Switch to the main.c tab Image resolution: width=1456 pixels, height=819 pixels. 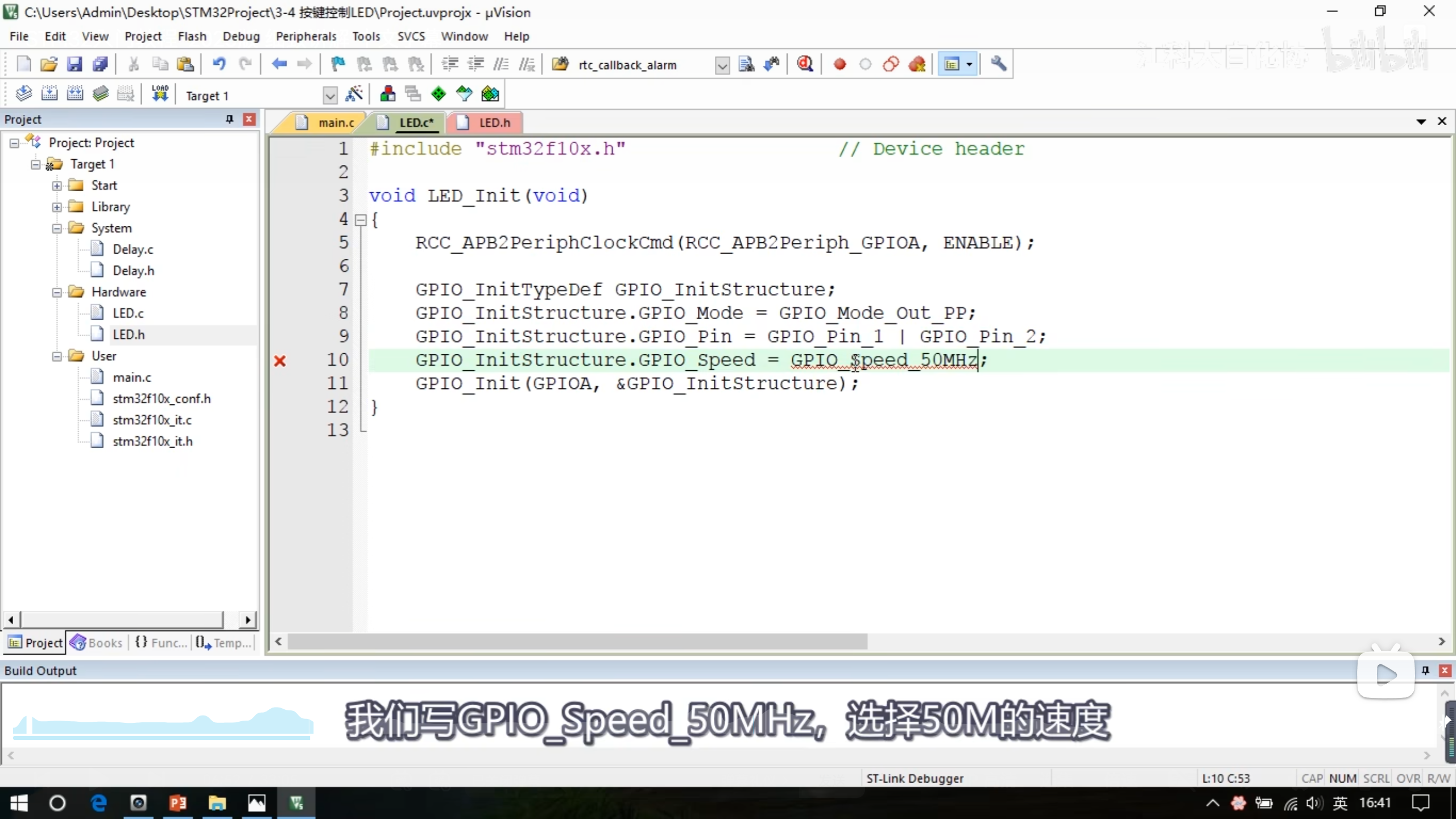(x=336, y=122)
